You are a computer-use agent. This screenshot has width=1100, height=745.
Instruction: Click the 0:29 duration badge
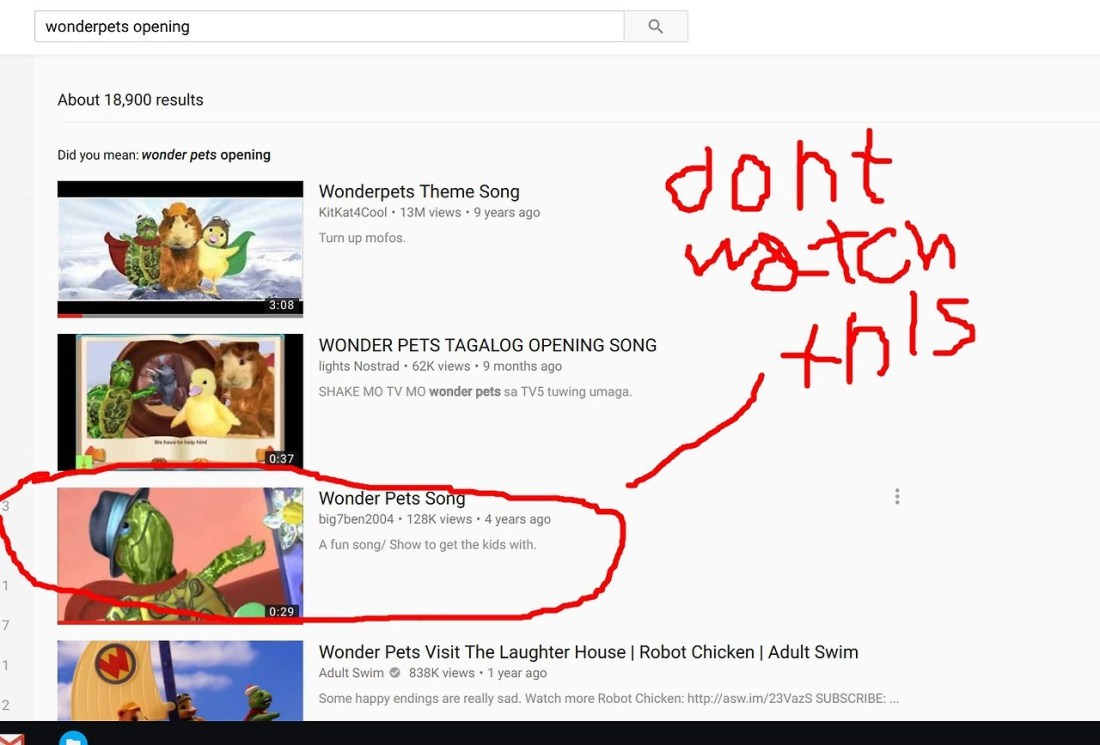tap(281, 612)
